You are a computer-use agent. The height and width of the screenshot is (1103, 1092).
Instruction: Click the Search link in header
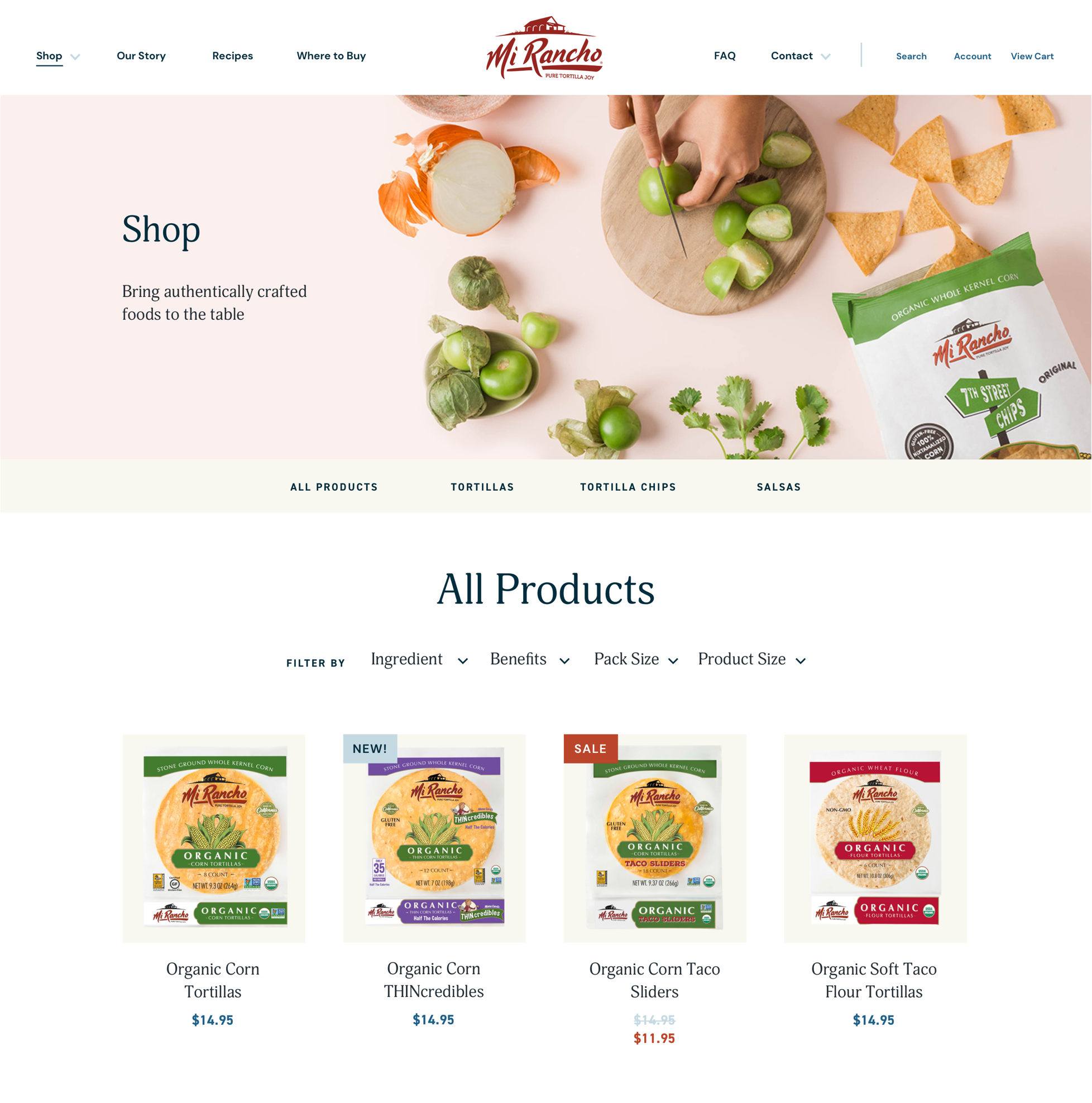911,56
